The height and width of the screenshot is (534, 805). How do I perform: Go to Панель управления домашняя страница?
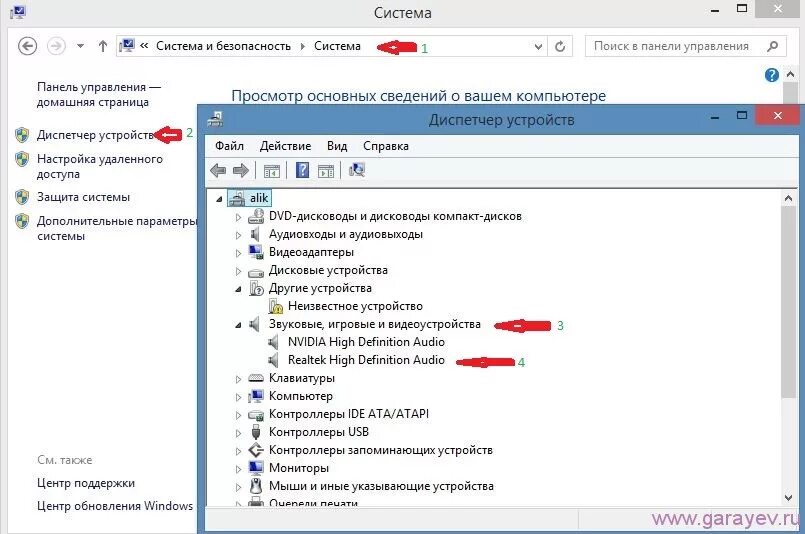(99, 94)
